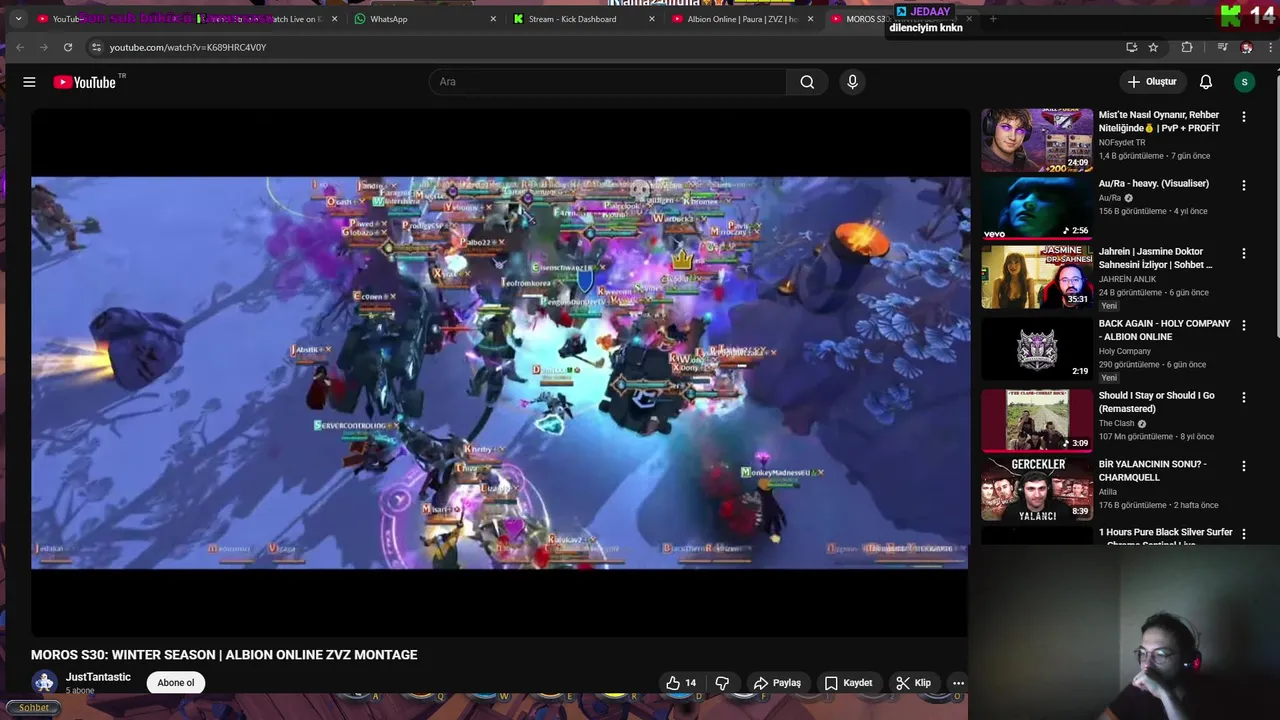Click the Sohbet chat button
This screenshot has height=720, width=1280.
click(x=33, y=708)
